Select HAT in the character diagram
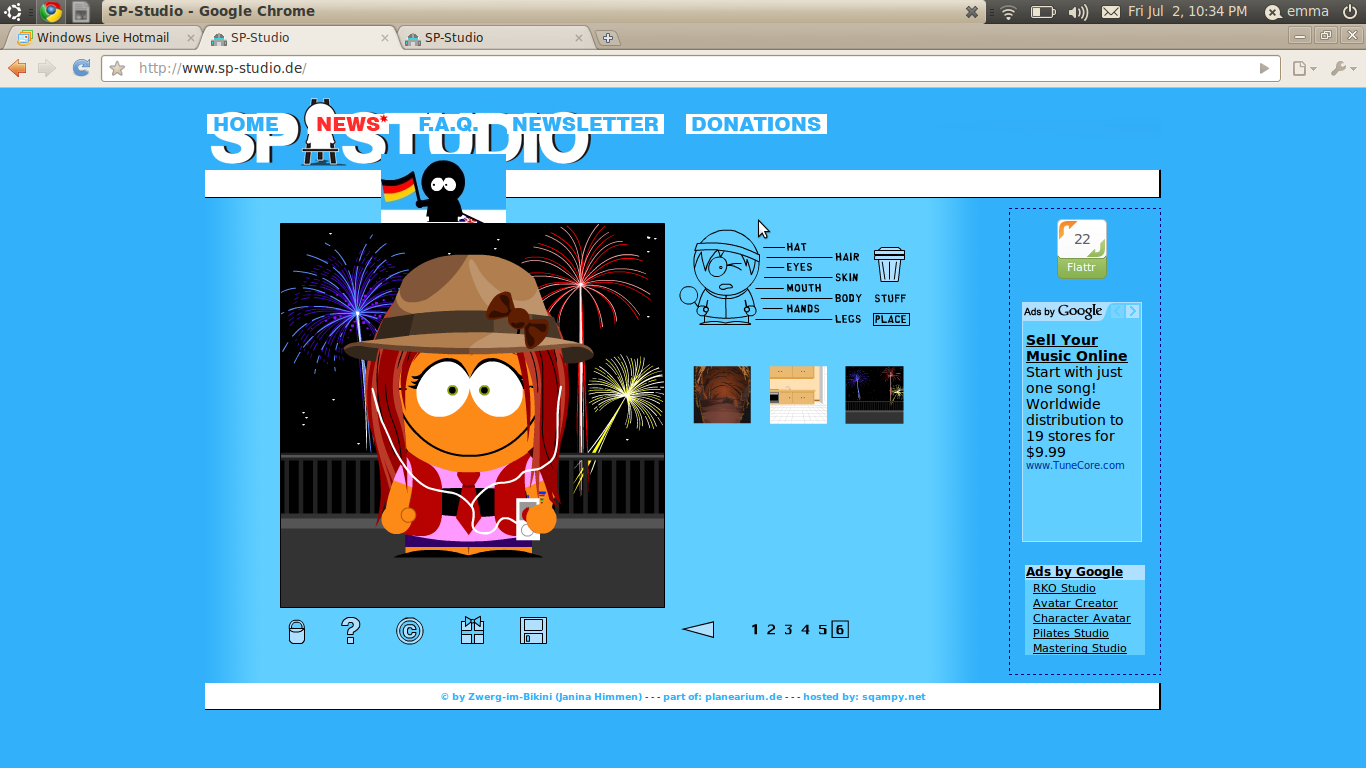This screenshot has height=768, width=1366. (x=796, y=247)
